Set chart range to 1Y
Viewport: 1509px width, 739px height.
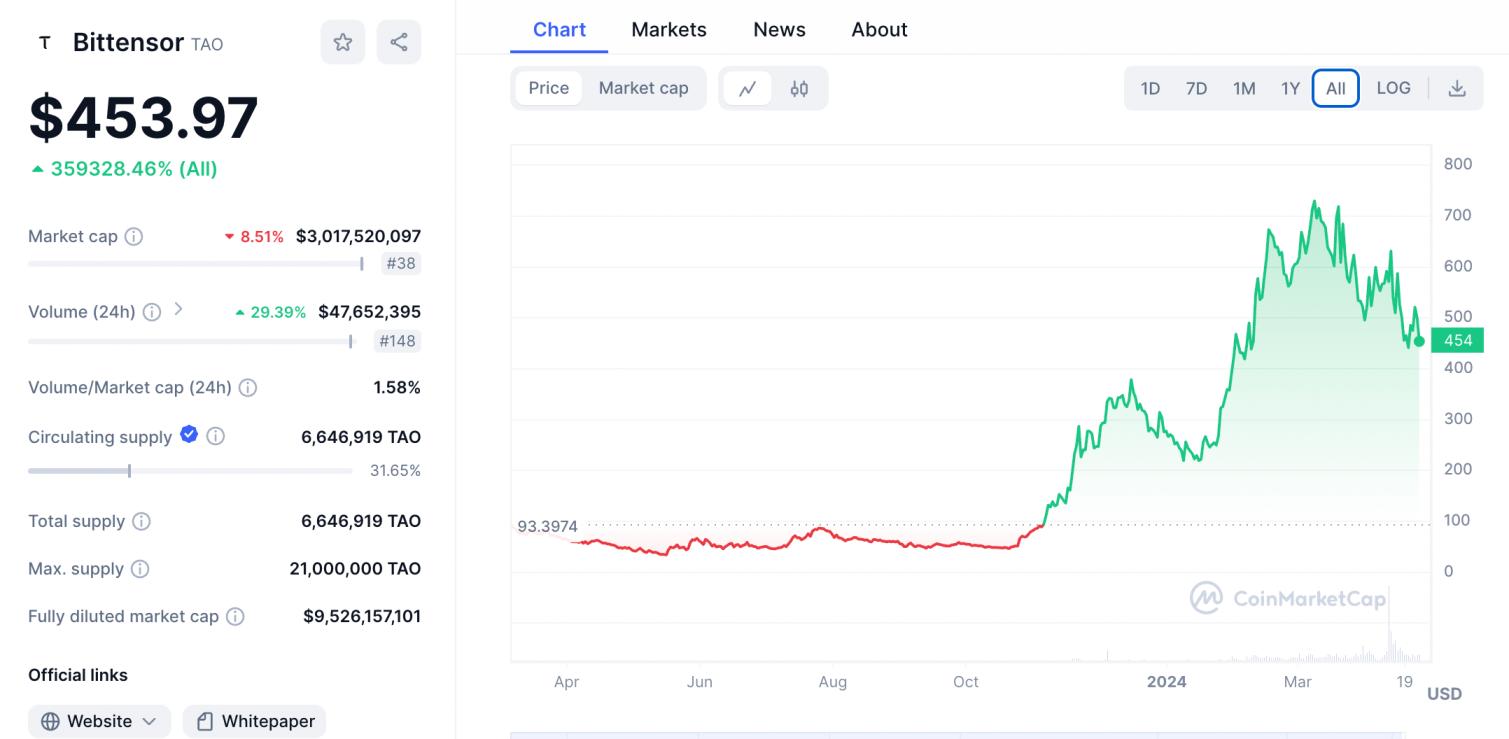coord(1290,88)
